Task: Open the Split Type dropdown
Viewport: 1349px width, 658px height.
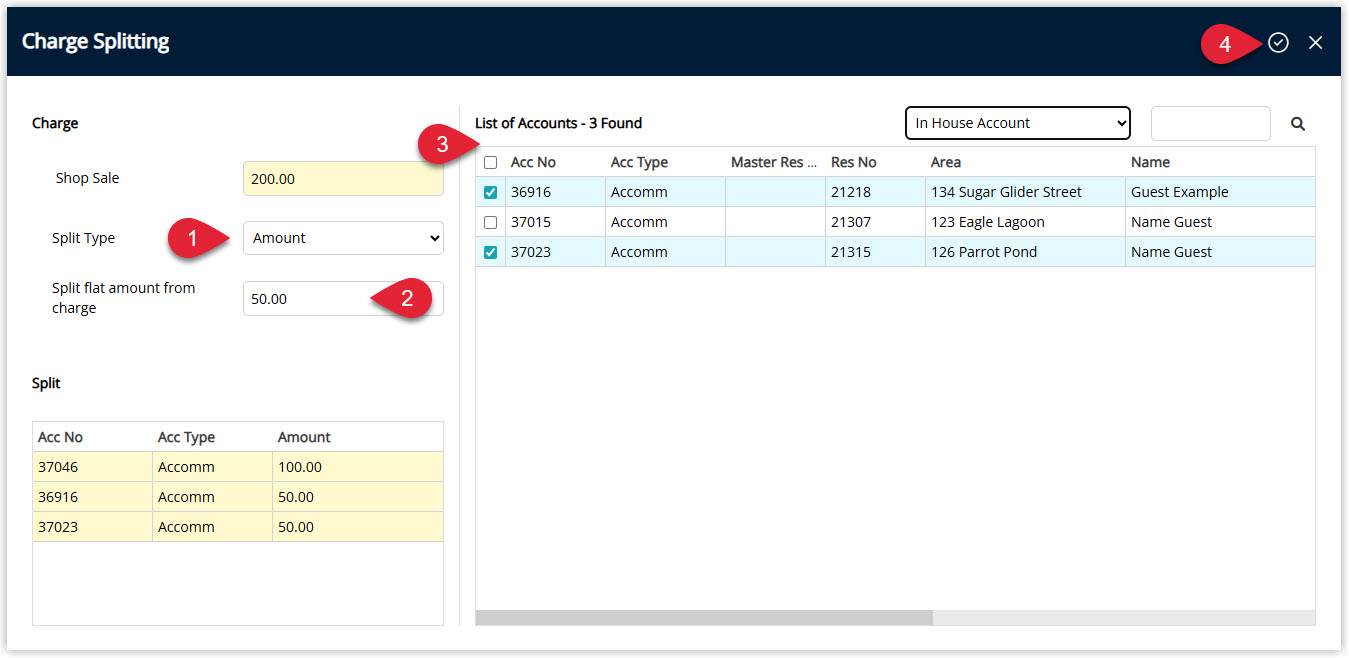Action: 343,238
